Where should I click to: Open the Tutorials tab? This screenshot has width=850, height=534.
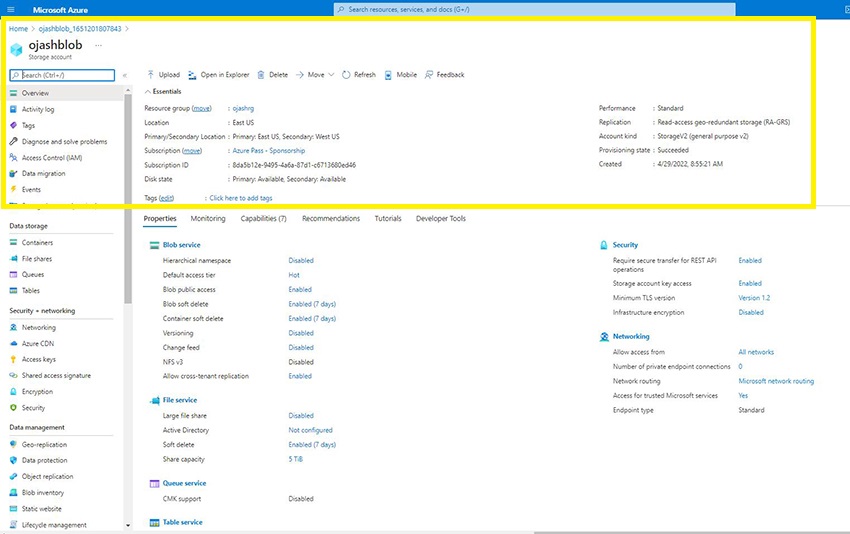pyautogui.click(x=388, y=218)
